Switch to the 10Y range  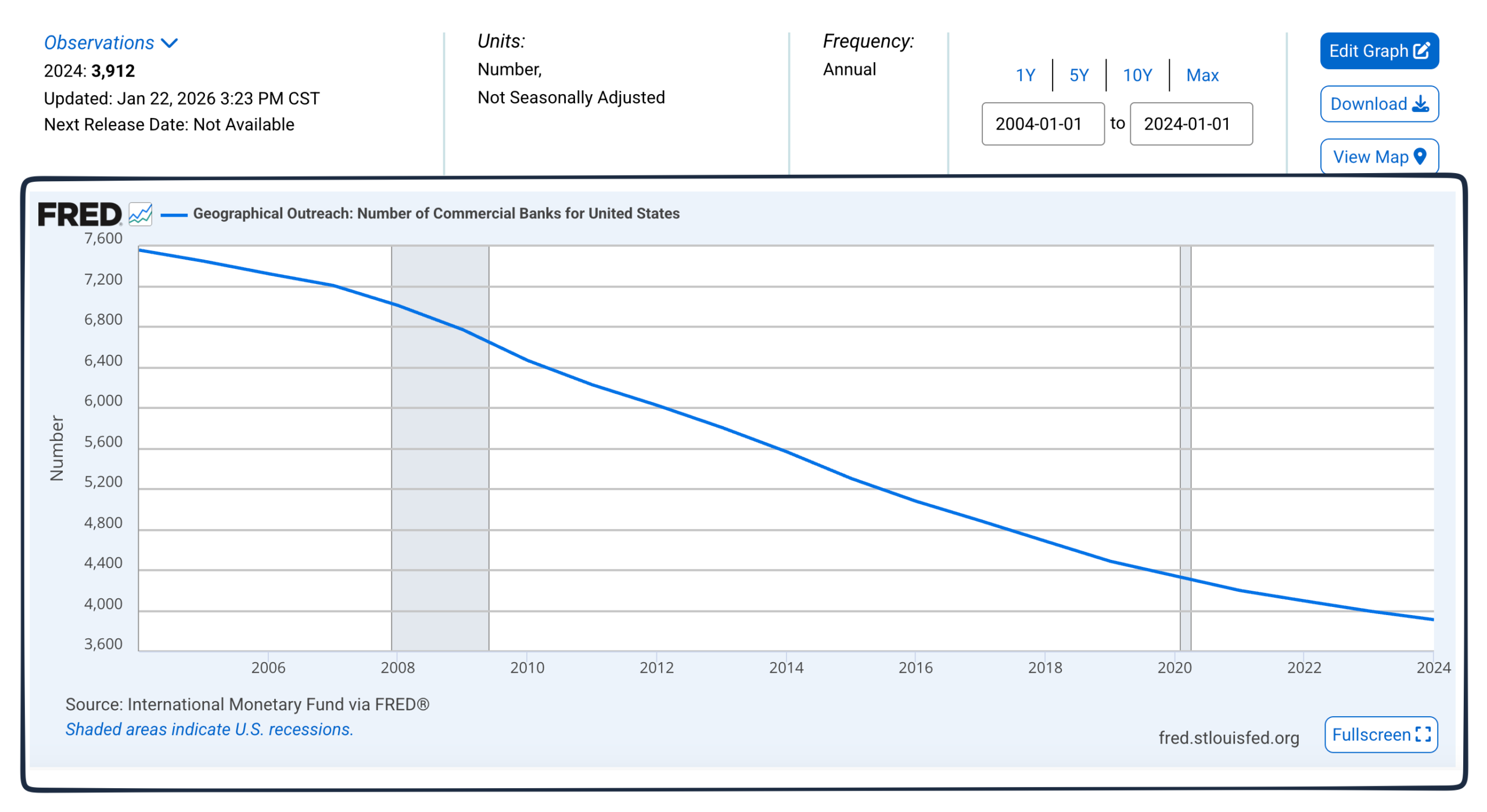coord(1137,75)
